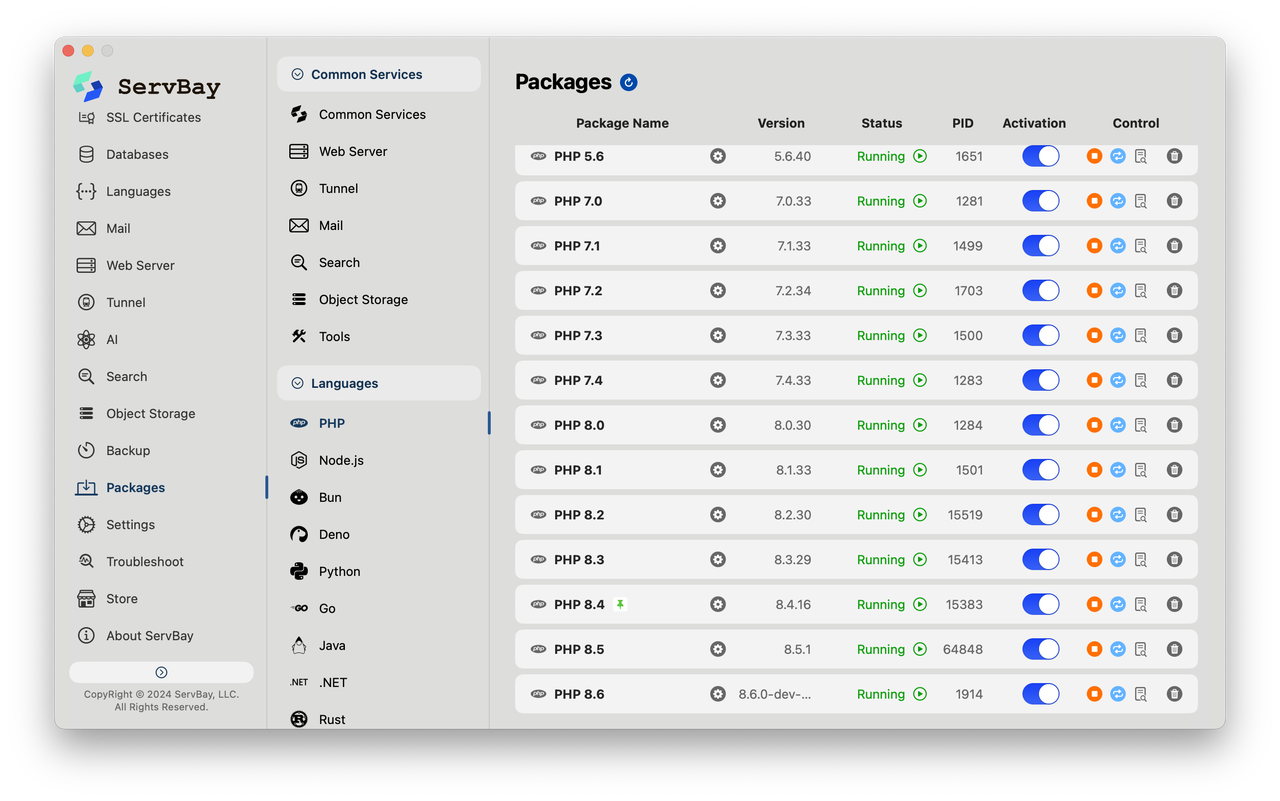
Task: Open About ServBay in the sidebar
Action: [136, 636]
